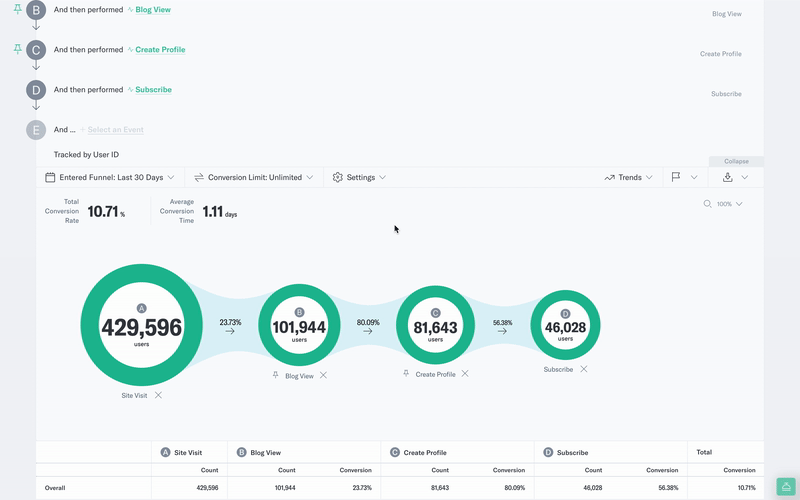Toggle pin on step B Blog View
The height and width of the screenshot is (500, 800).
(17, 9)
